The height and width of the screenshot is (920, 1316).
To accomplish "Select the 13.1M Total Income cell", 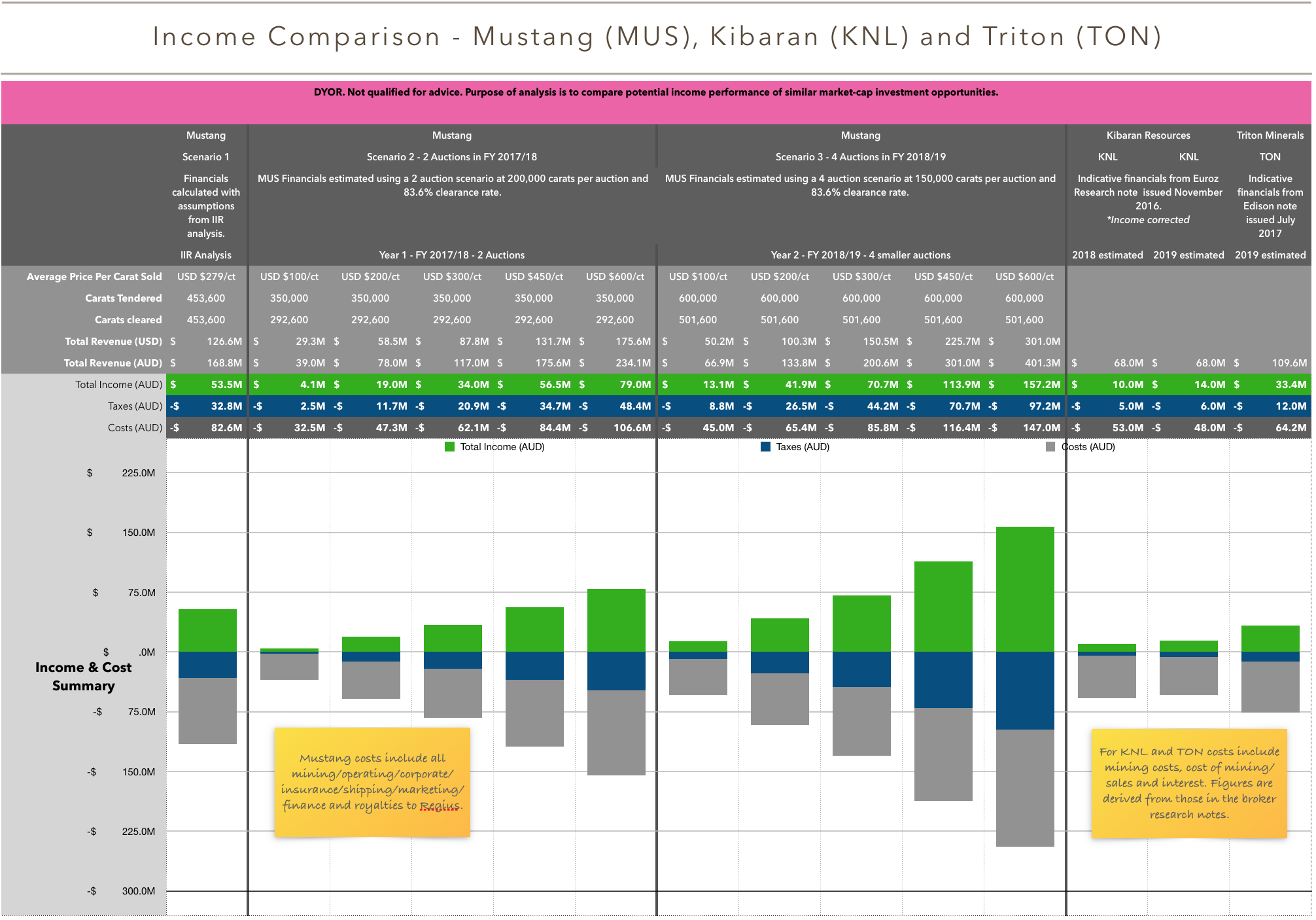I will point(698,385).
